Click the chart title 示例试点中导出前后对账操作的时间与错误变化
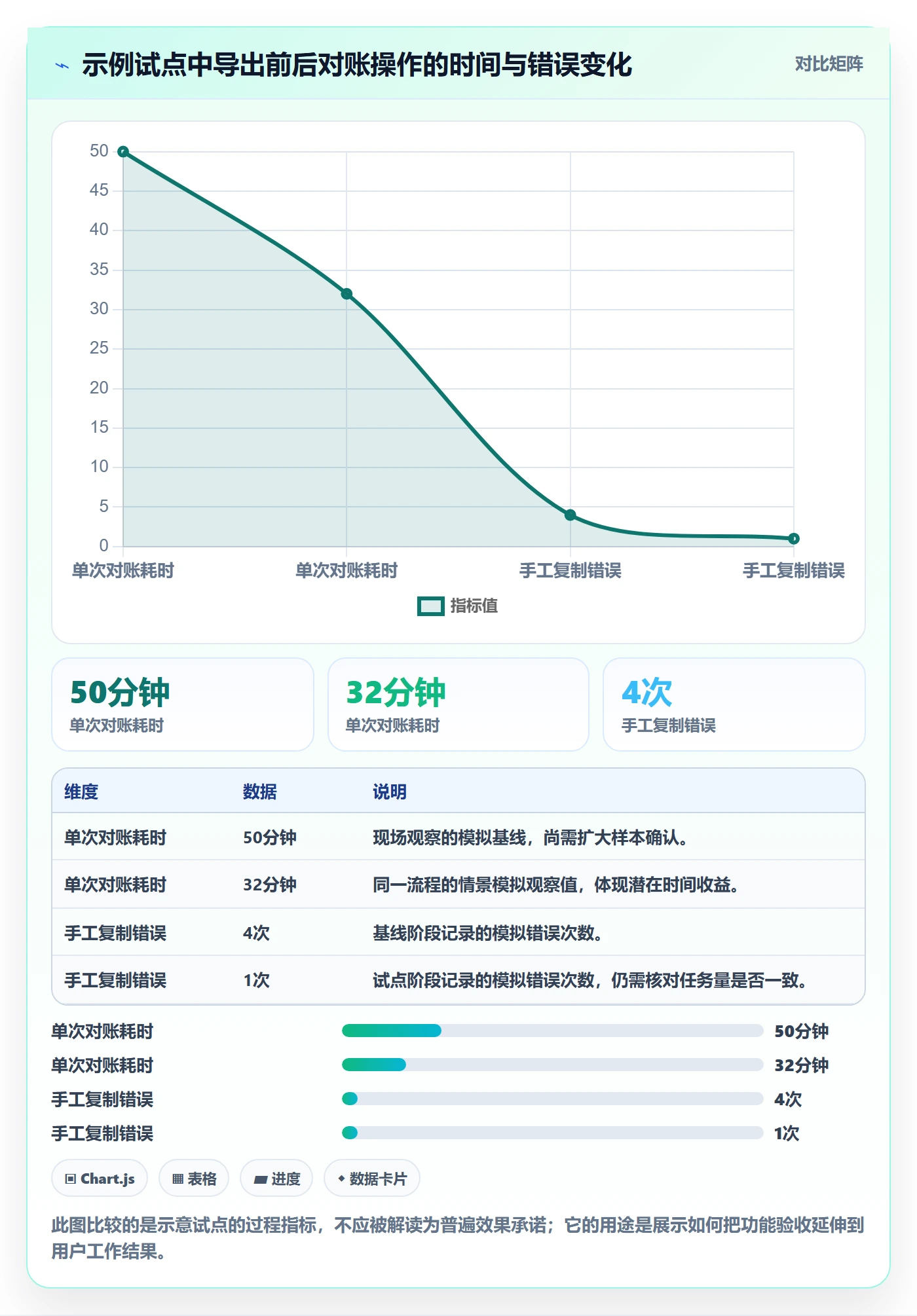Screen dimensions: 917x1316 tap(357, 65)
